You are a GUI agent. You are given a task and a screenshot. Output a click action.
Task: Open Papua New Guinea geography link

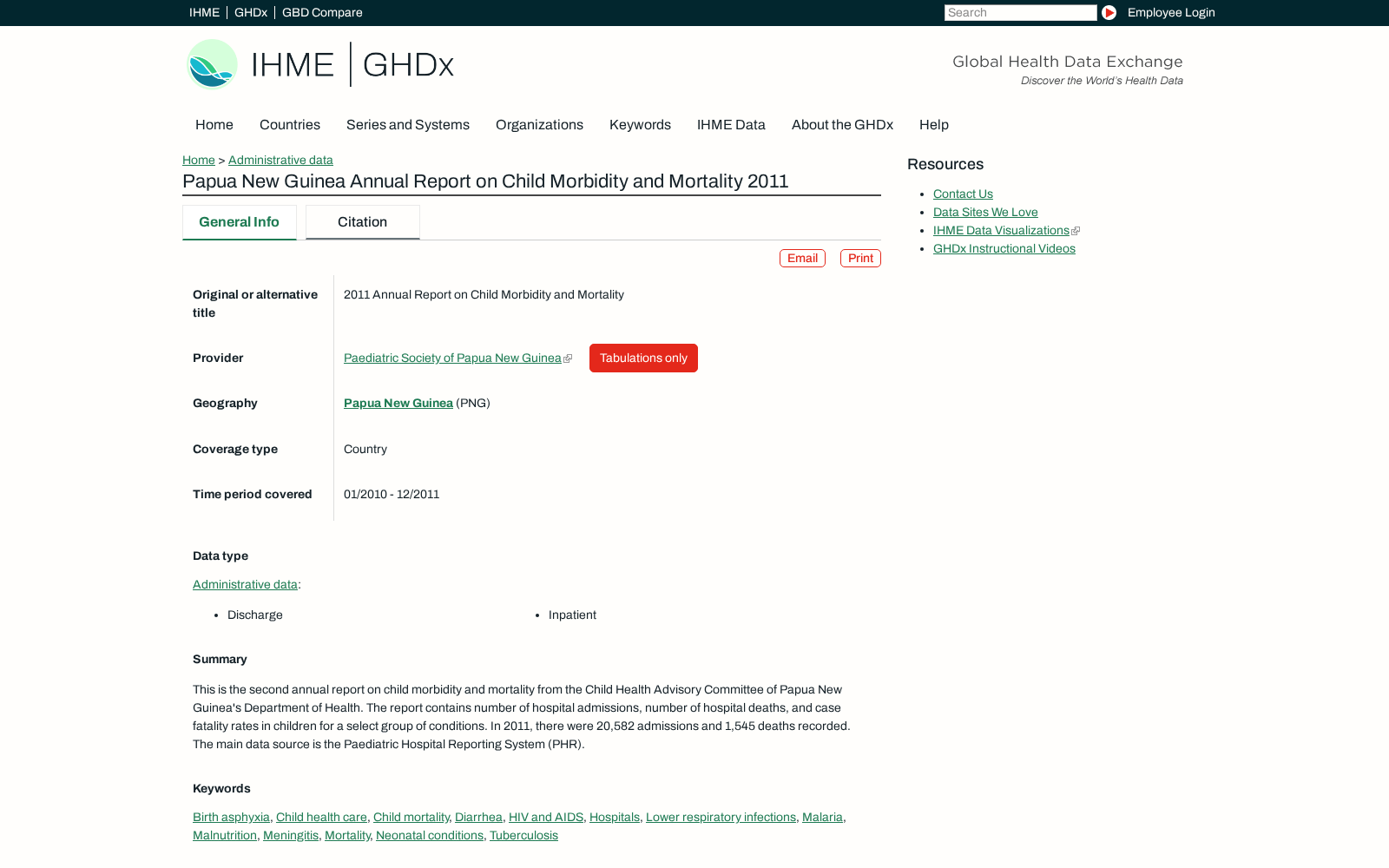click(398, 404)
